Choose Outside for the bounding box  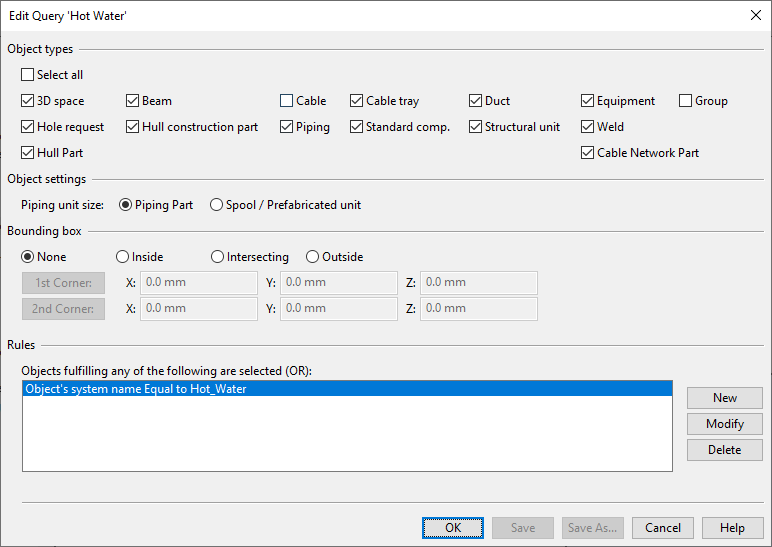(313, 257)
